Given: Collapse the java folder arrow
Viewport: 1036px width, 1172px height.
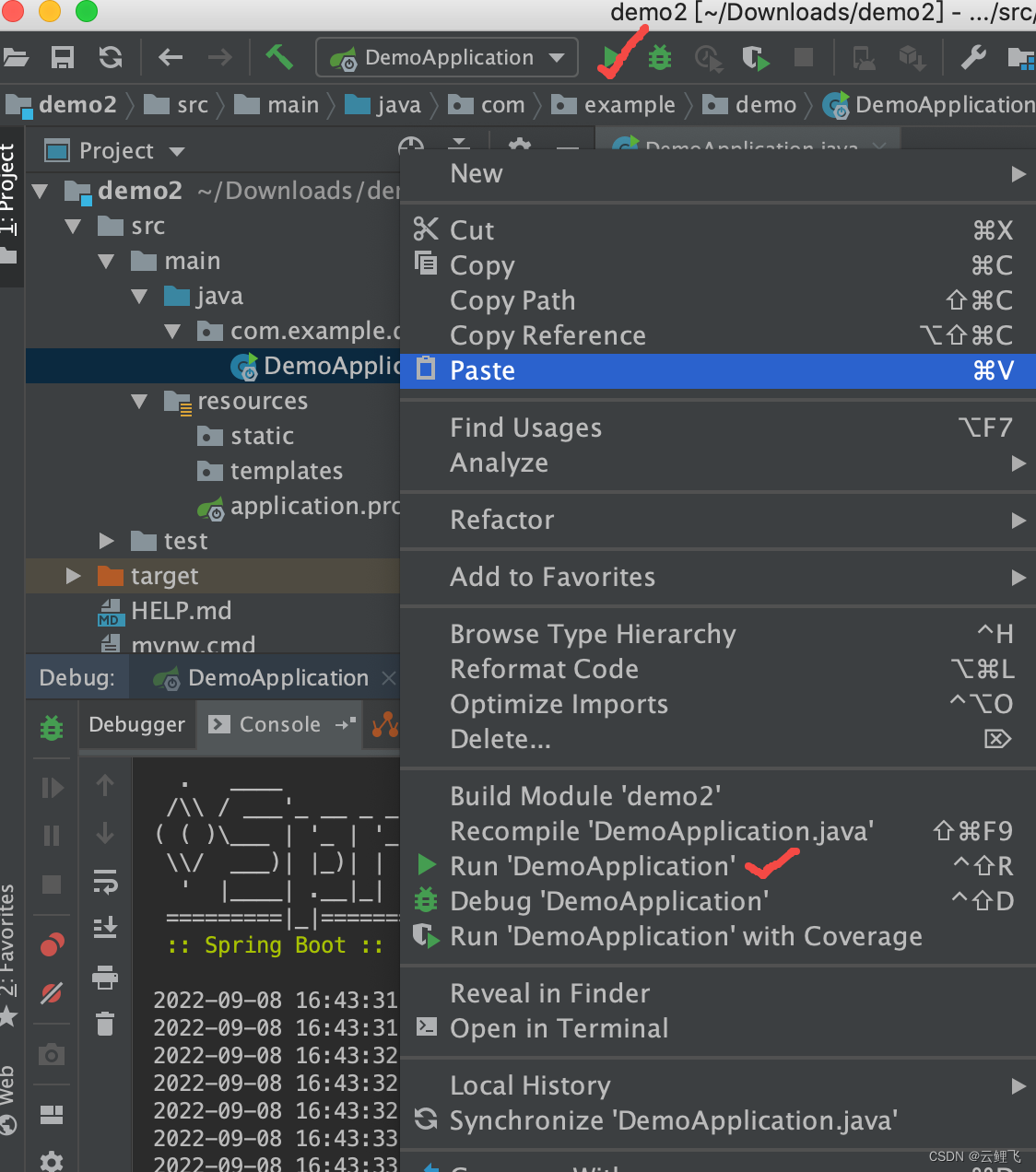Looking at the screenshot, I should point(139,297).
